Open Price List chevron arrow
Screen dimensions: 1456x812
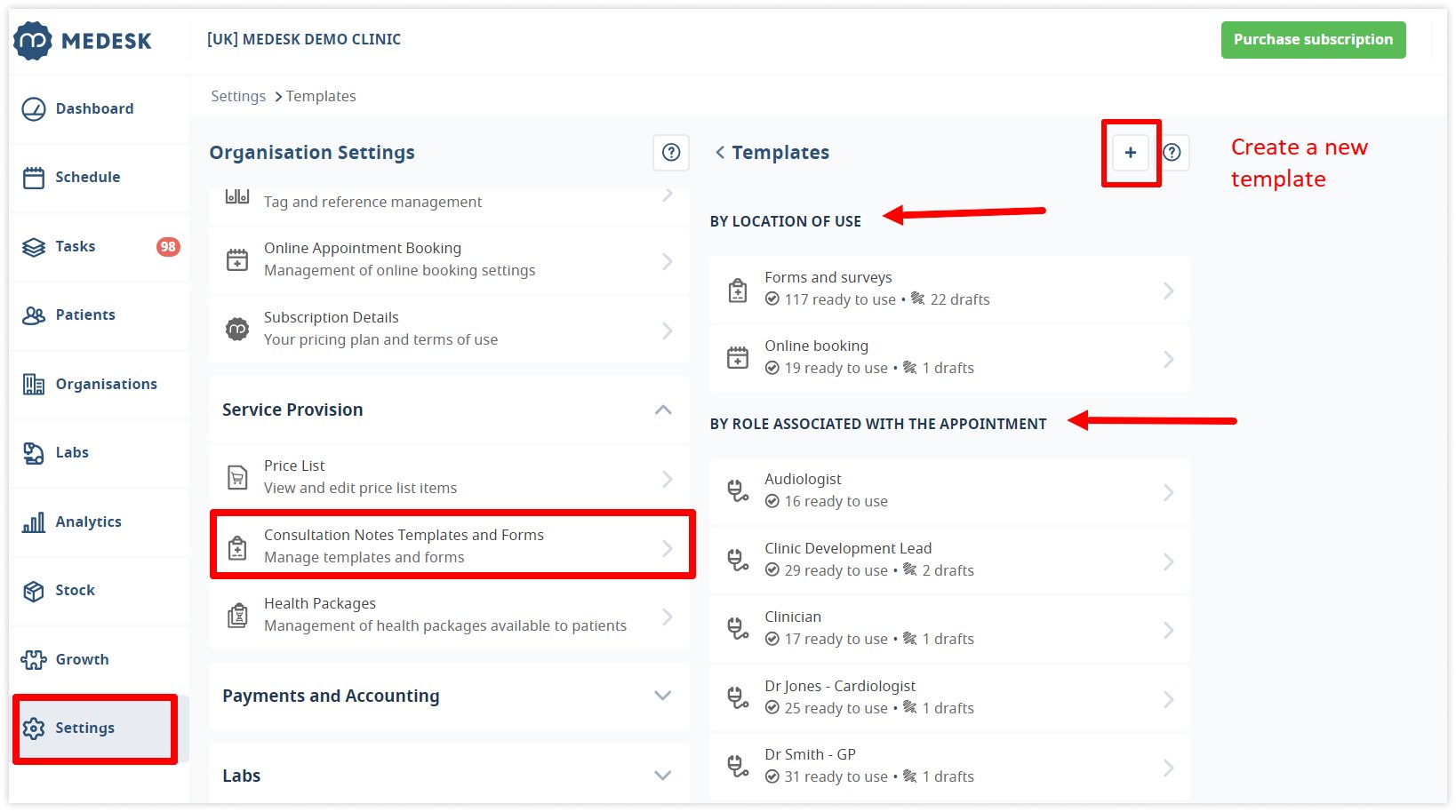coord(668,479)
